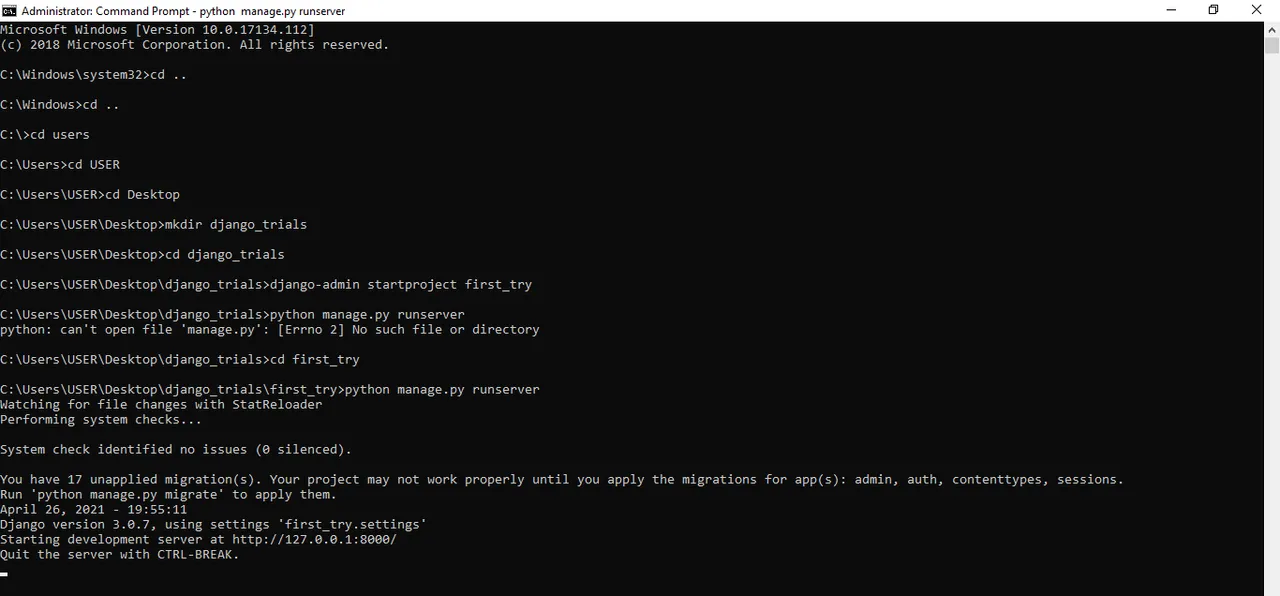Viewport: 1280px width, 596px height.
Task: Click the Command Prompt icon in title bar
Action: pos(9,11)
